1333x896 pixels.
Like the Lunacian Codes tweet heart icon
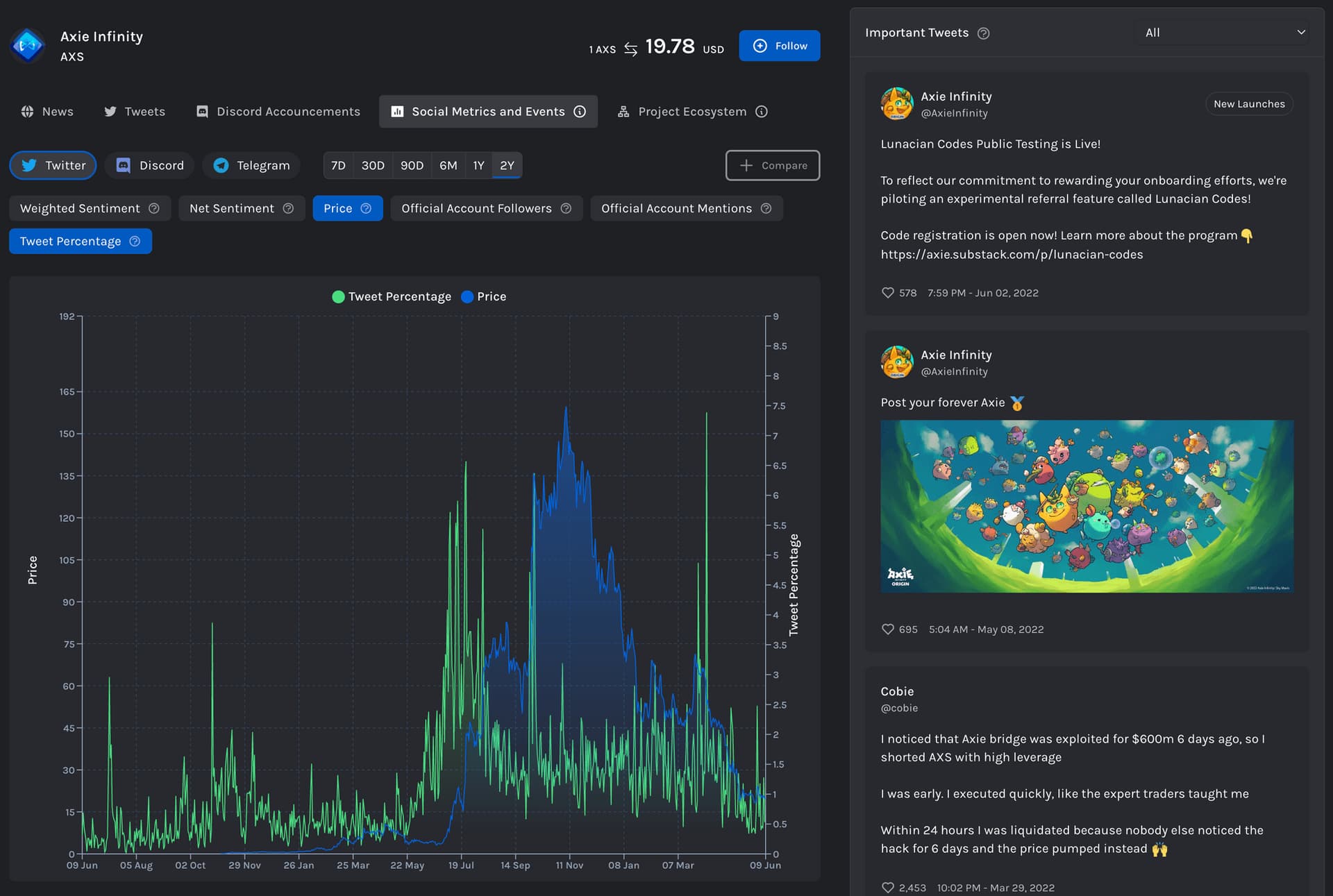(887, 293)
